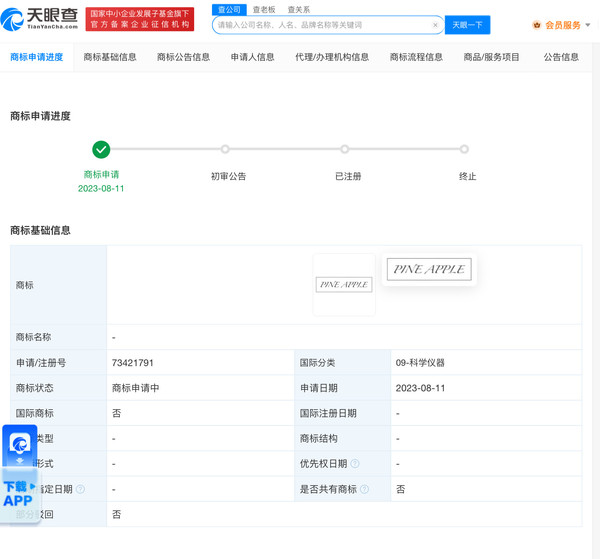Click the 商标结构 label cell
This screenshot has height=559, width=600.
pyautogui.click(x=342, y=438)
